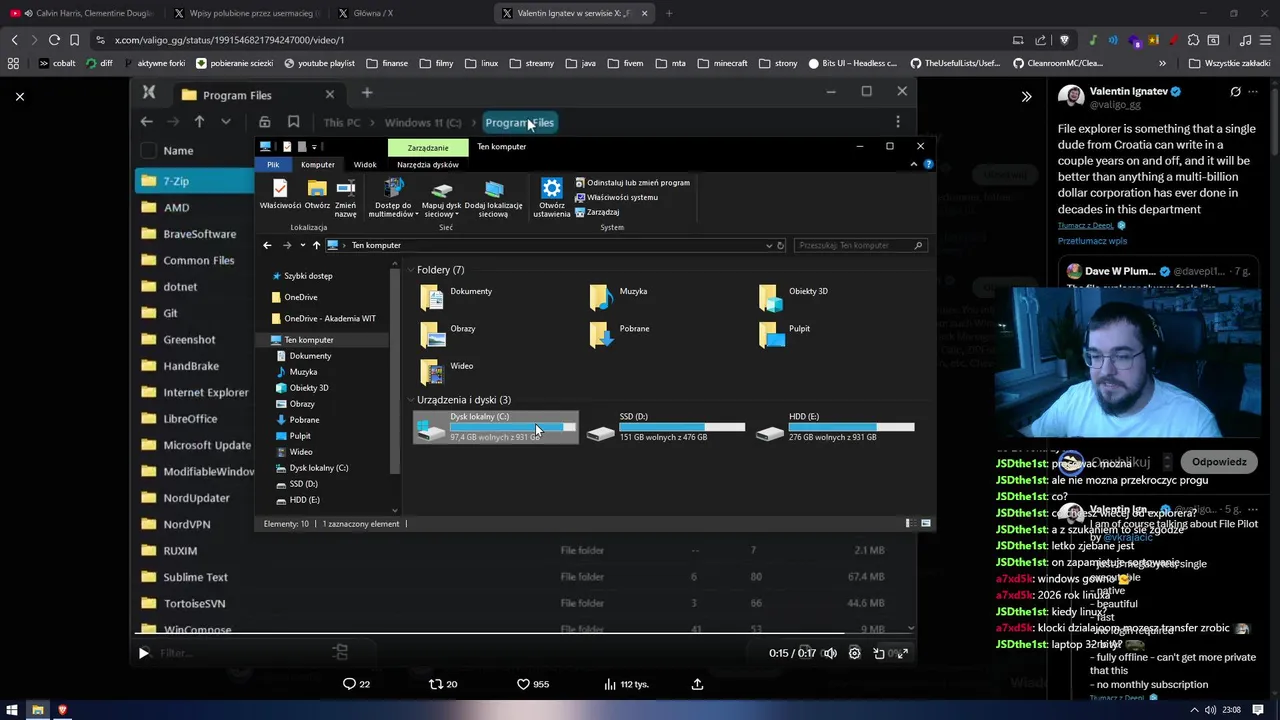Open Otwórz ustawienia gear icon
This screenshot has height=720, width=1280.
[551, 188]
